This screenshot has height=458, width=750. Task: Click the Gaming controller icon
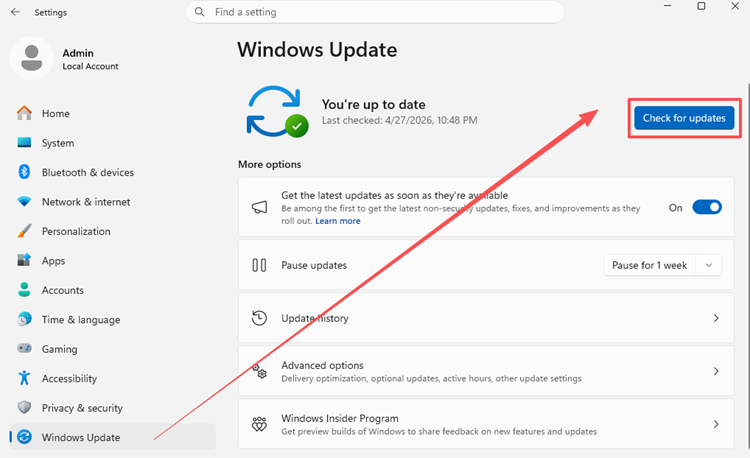24,349
